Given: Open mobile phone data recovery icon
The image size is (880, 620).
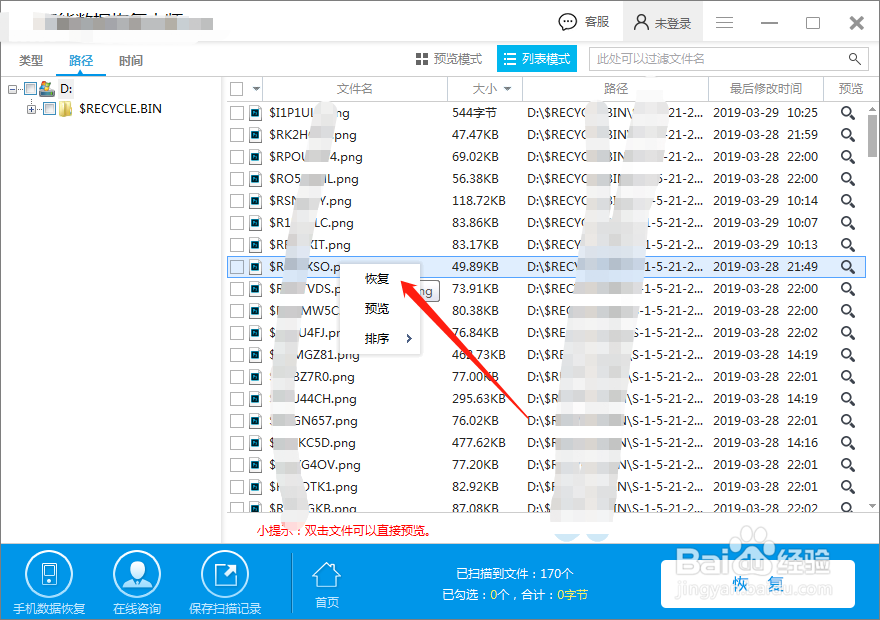Looking at the screenshot, I should (49, 575).
